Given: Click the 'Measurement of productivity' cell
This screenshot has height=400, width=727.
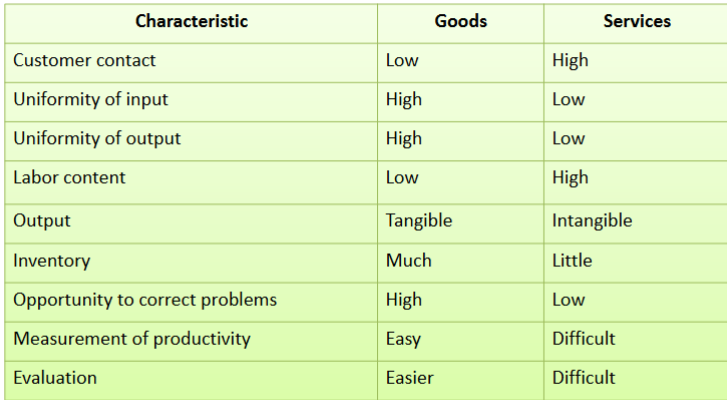Looking at the screenshot, I should click(x=132, y=339).
